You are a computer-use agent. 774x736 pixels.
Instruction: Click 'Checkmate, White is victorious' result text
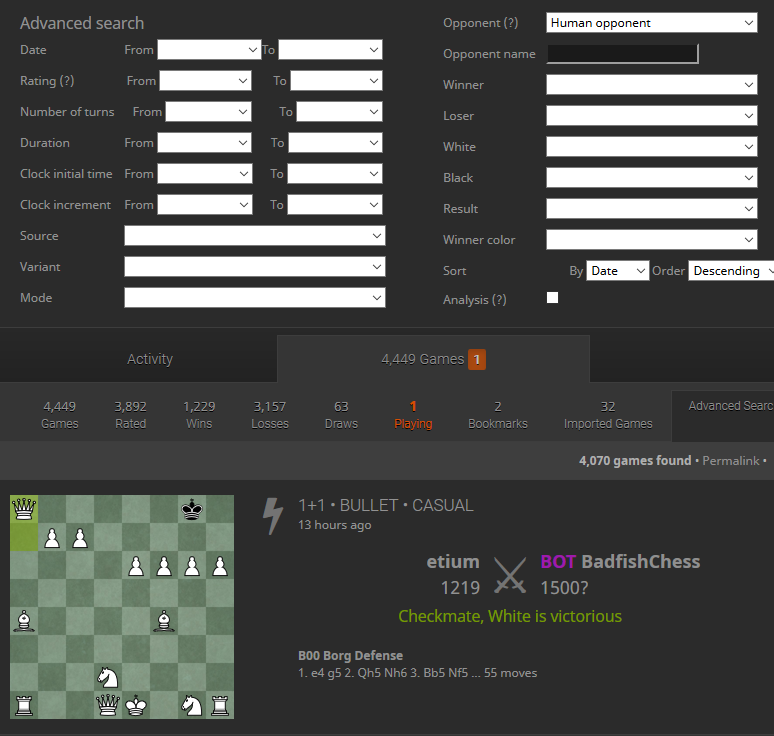510,616
